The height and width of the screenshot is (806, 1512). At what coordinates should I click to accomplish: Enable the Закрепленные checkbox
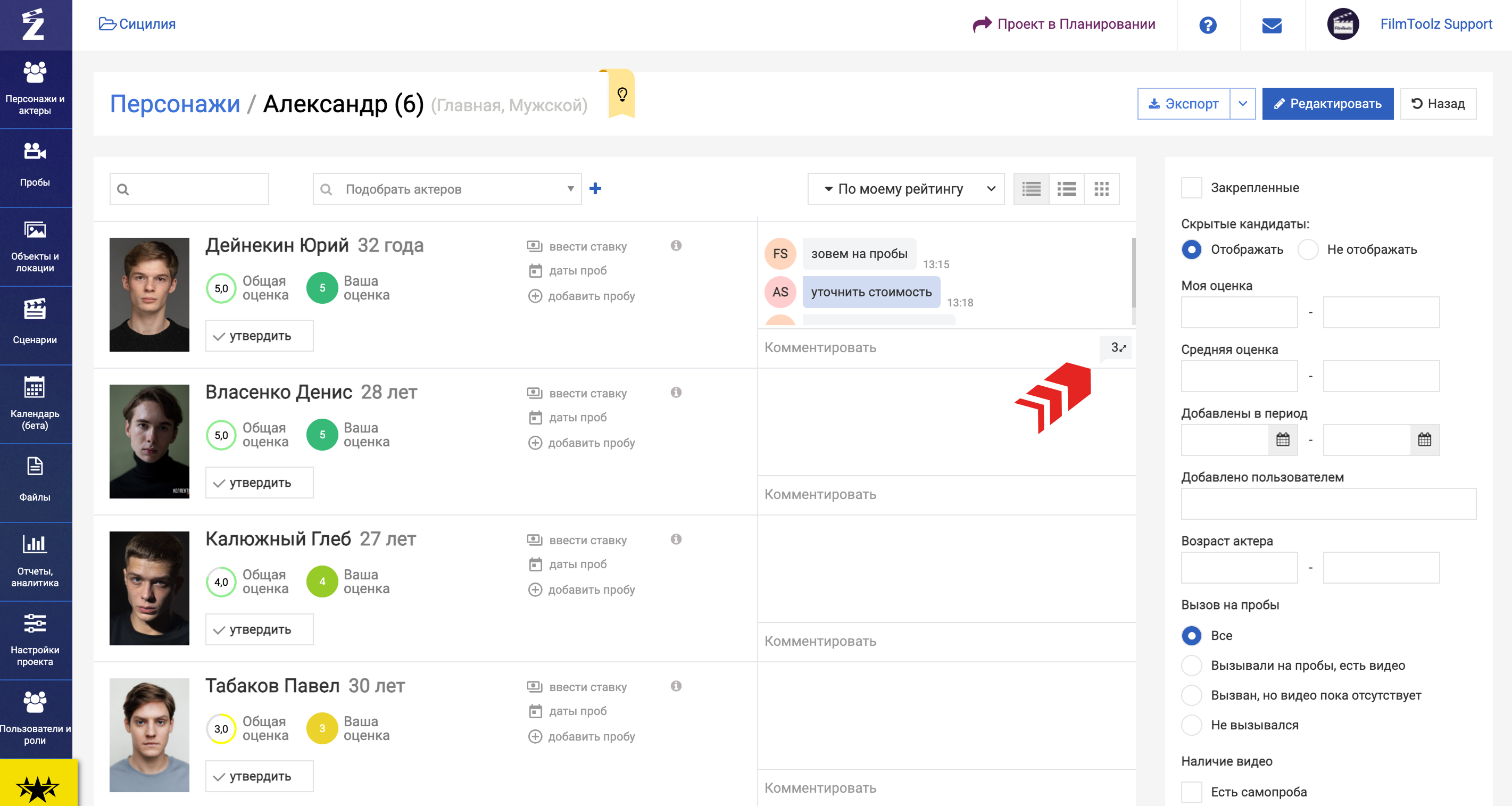click(1191, 188)
